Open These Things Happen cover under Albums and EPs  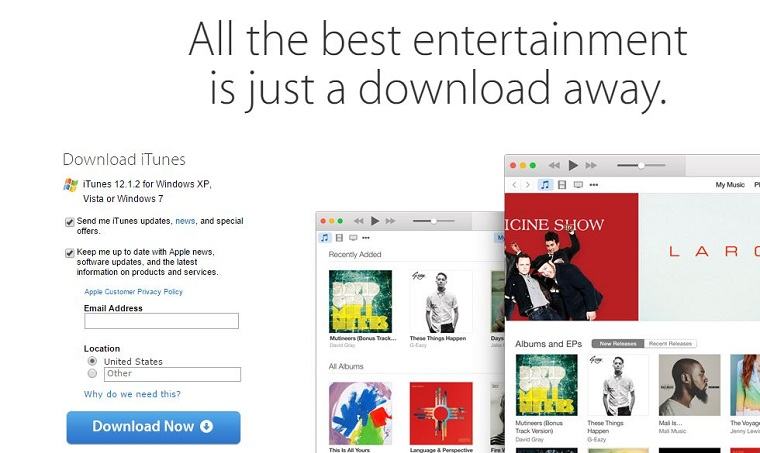point(618,385)
